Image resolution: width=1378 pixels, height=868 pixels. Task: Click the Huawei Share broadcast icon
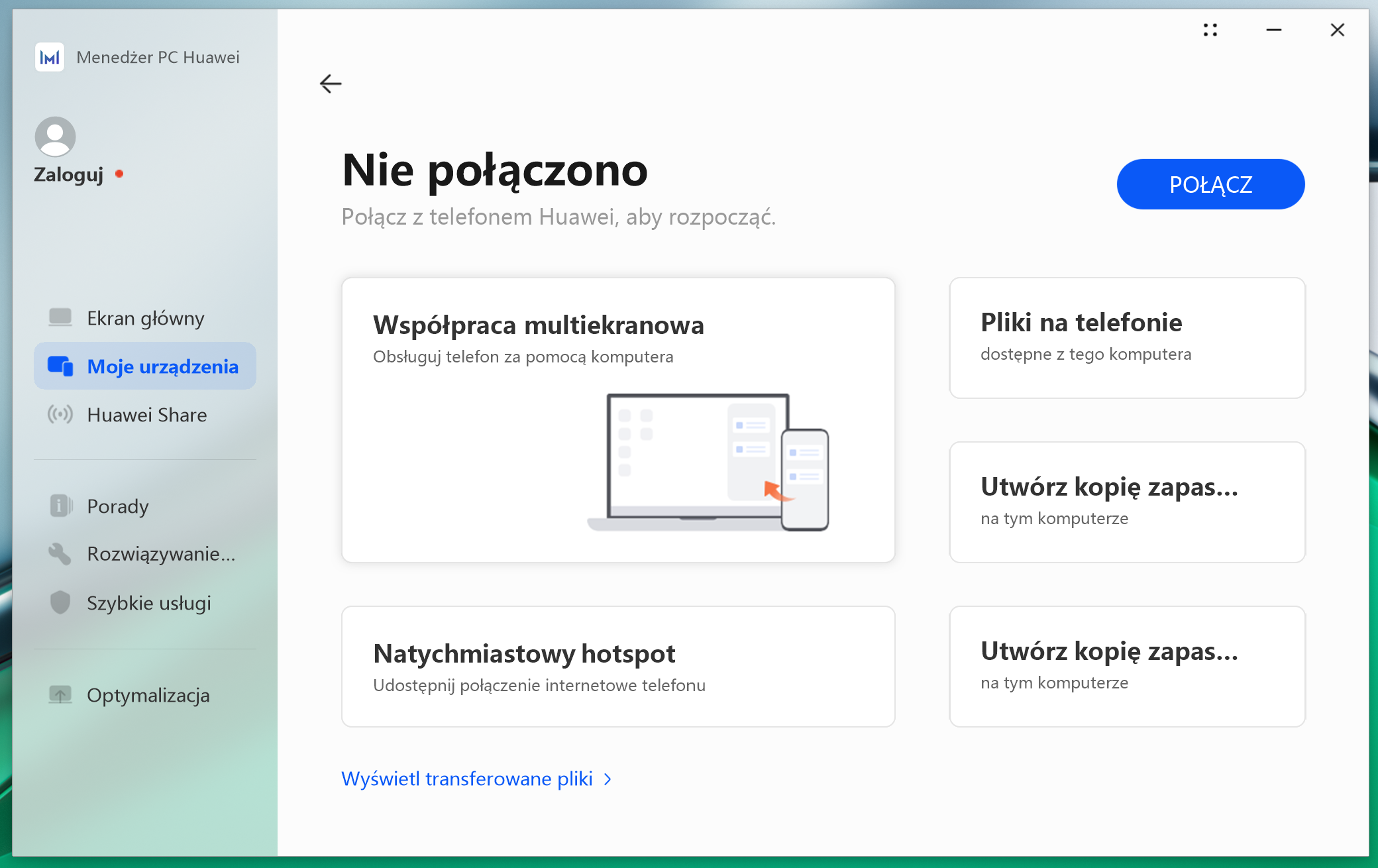pyautogui.click(x=60, y=415)
